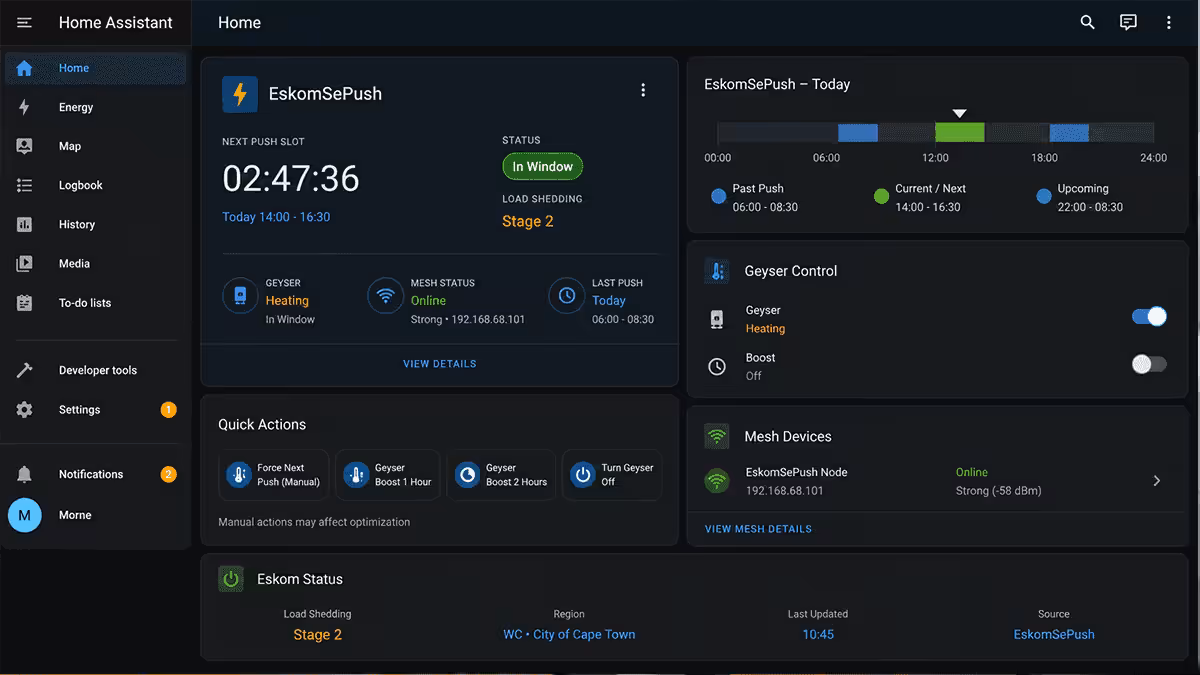Click the Logbook list icon in sidebar
1200x675 pixels.
click(x=25, y=185)
